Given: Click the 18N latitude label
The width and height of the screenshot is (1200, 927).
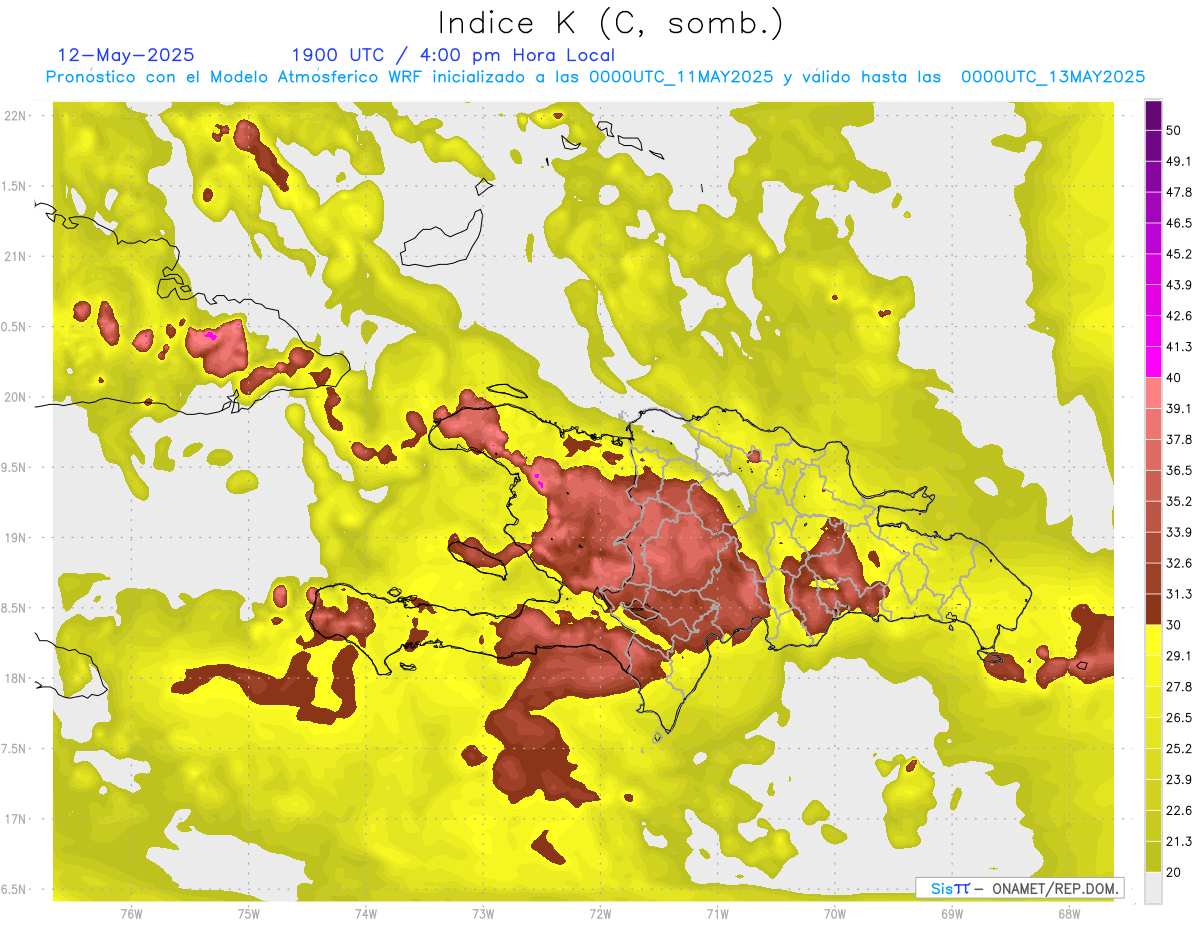Looking at the screenshot, I should click(15, 678).
